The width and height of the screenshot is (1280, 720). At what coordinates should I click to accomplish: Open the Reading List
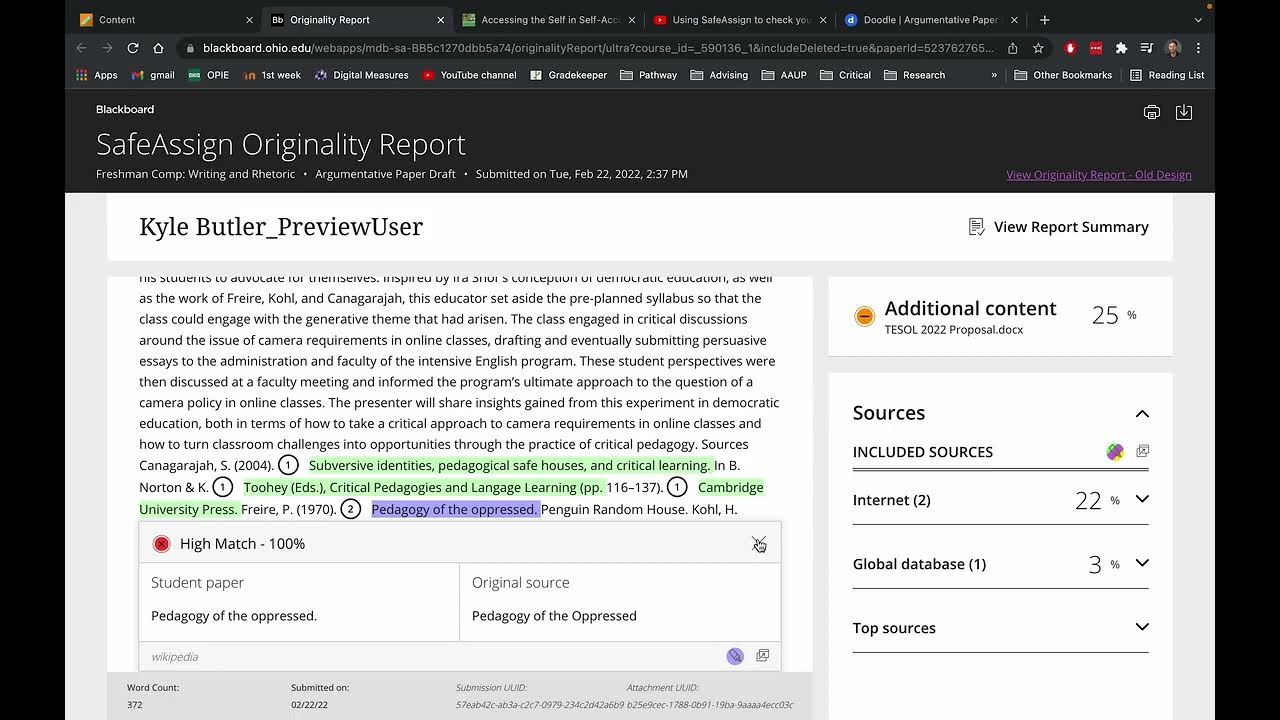click(x=1167, y=75)
